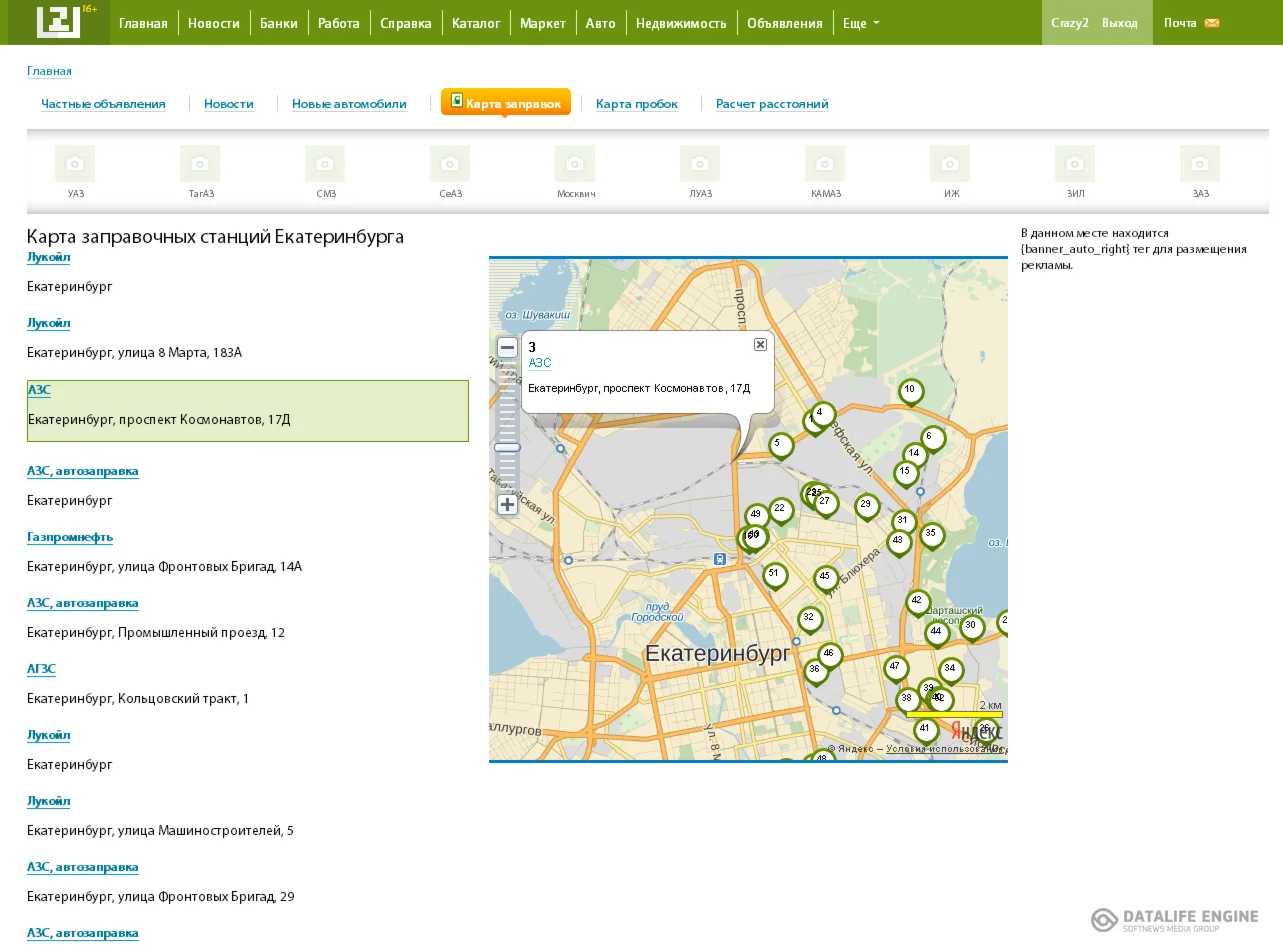Open АЗС link inside map balloon
The image size is (1283, 951).
coord(539,363)
